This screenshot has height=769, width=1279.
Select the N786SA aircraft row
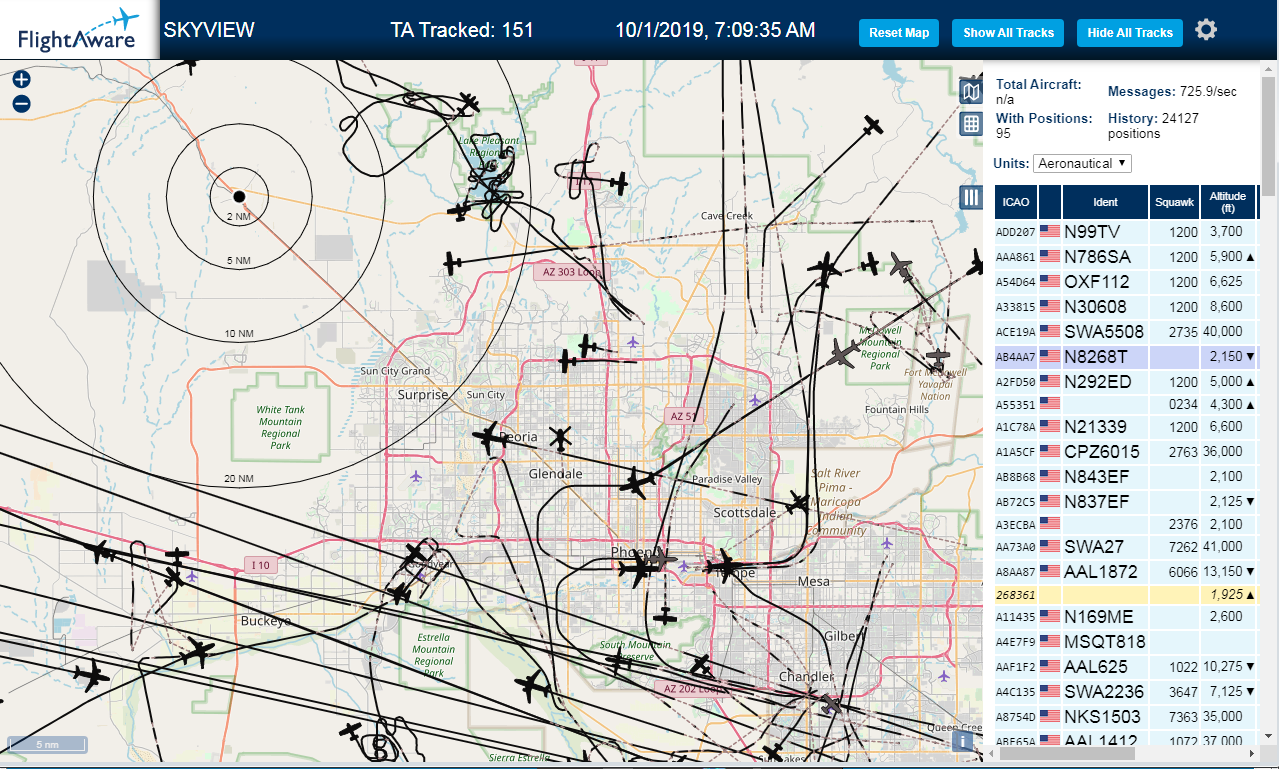pos(1127,256)
